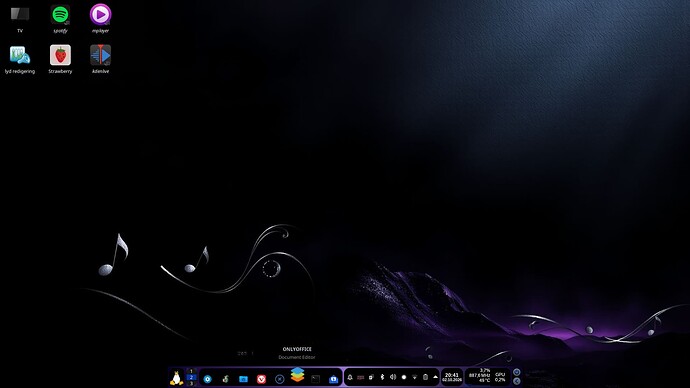The width and height of the screenshot is (690, 388).
Task: Click the dark circle X icon in panel
Action: click(x=279, y=379)
